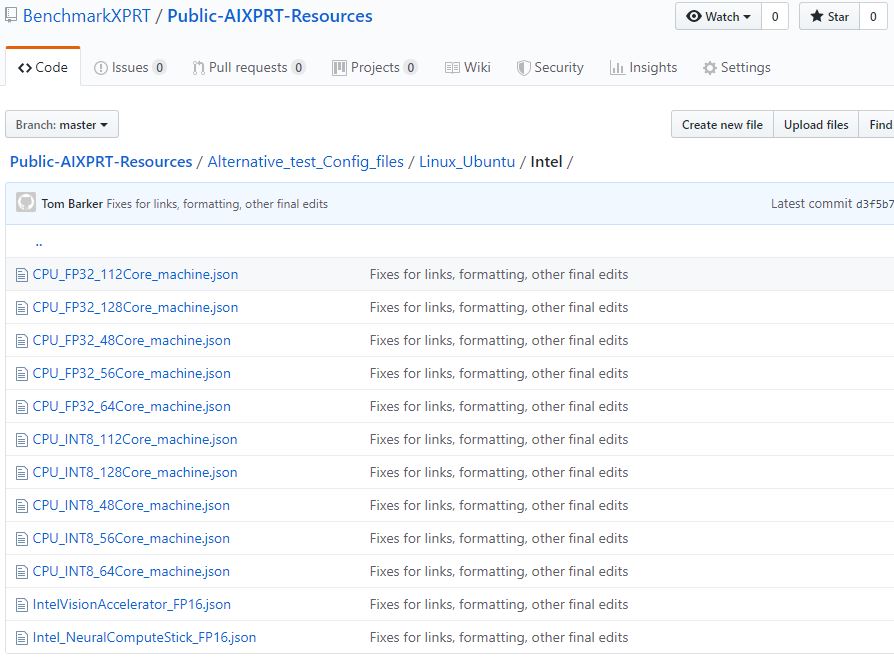Open CPU_INT8_128Core_machine.json file
This screenshot has height=659, width=894.
[135, 473]
